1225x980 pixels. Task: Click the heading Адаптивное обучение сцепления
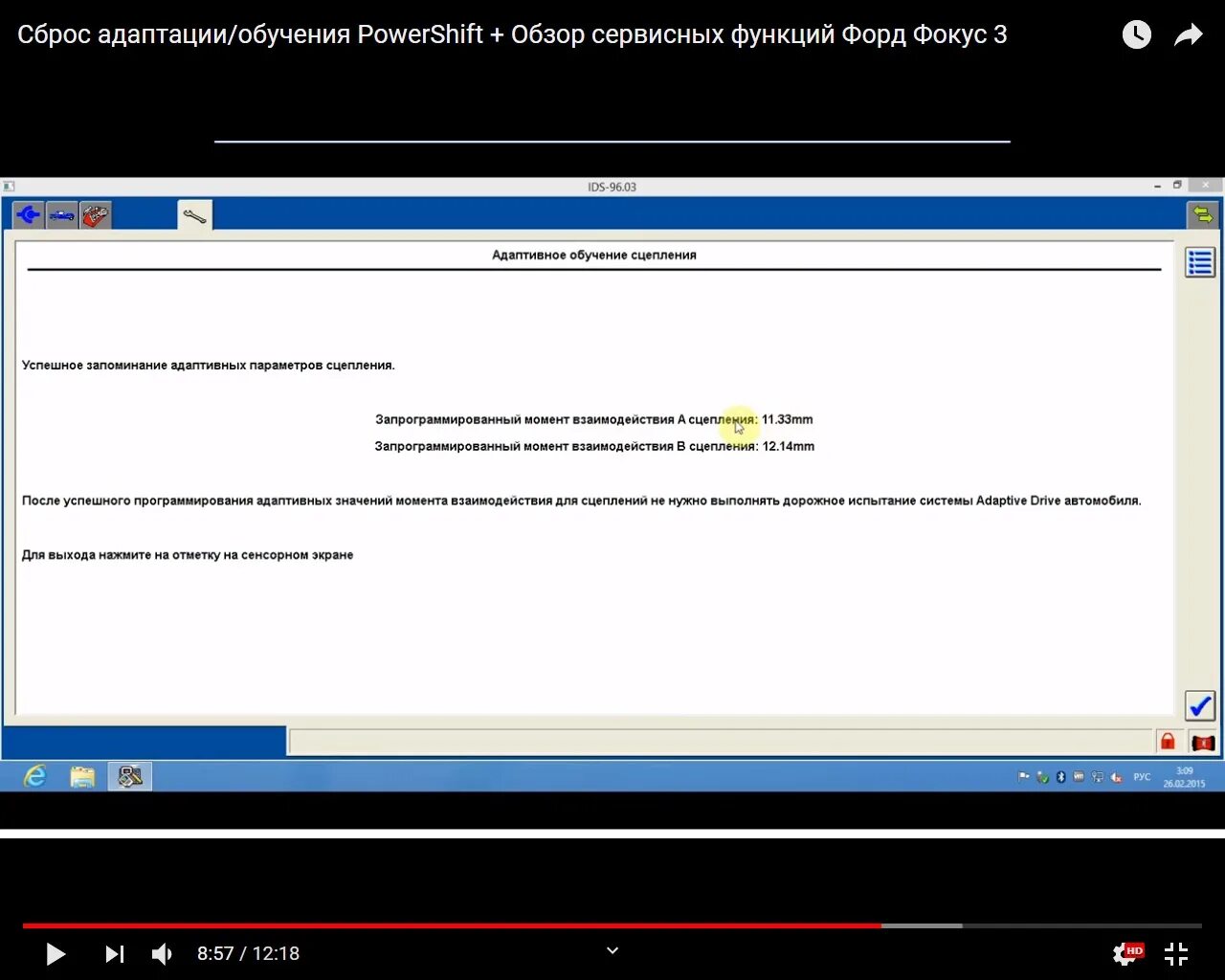pyautogui.click(x=594, y=256)
